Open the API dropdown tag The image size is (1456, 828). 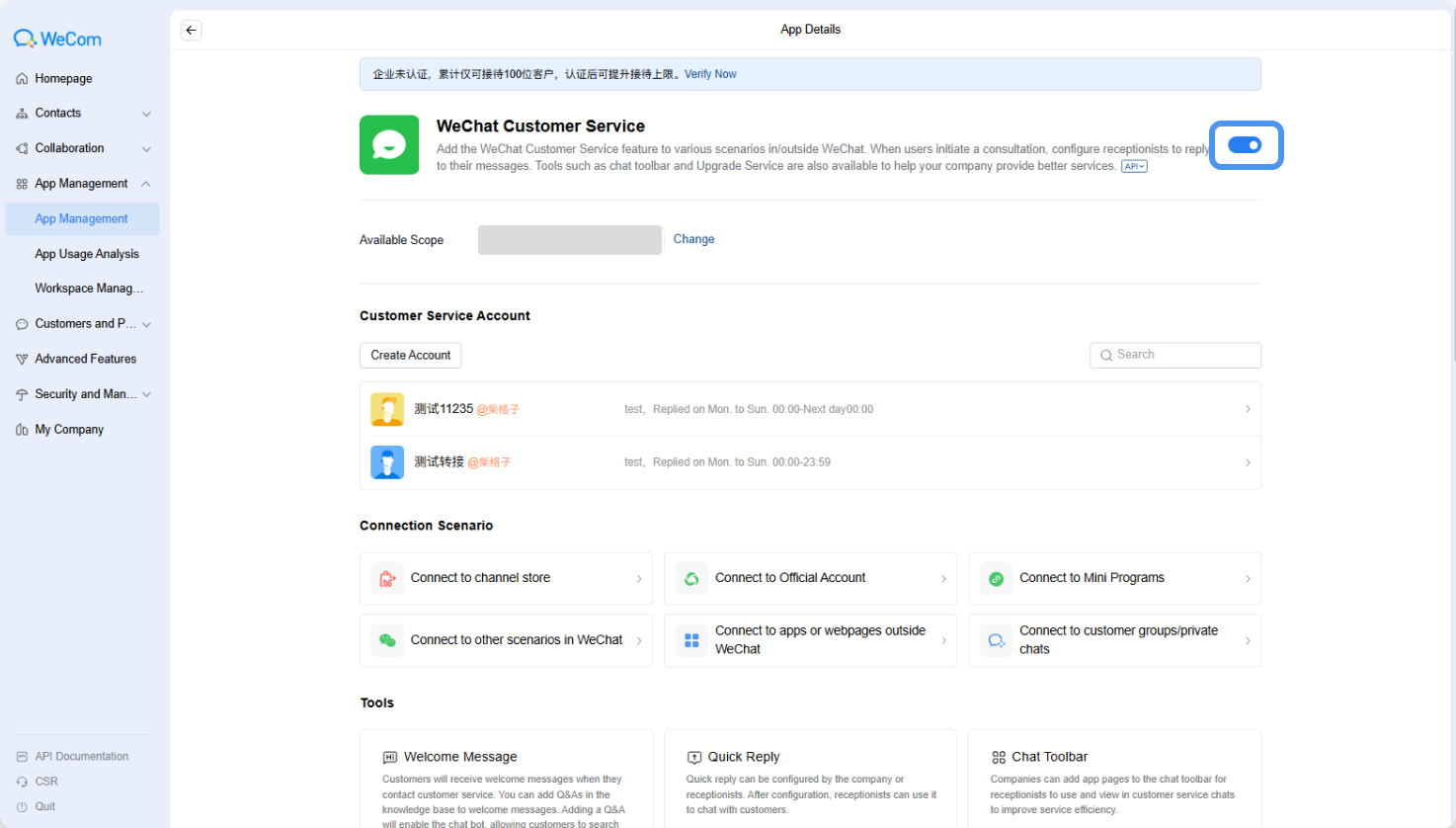click(x=1134, y=166)
